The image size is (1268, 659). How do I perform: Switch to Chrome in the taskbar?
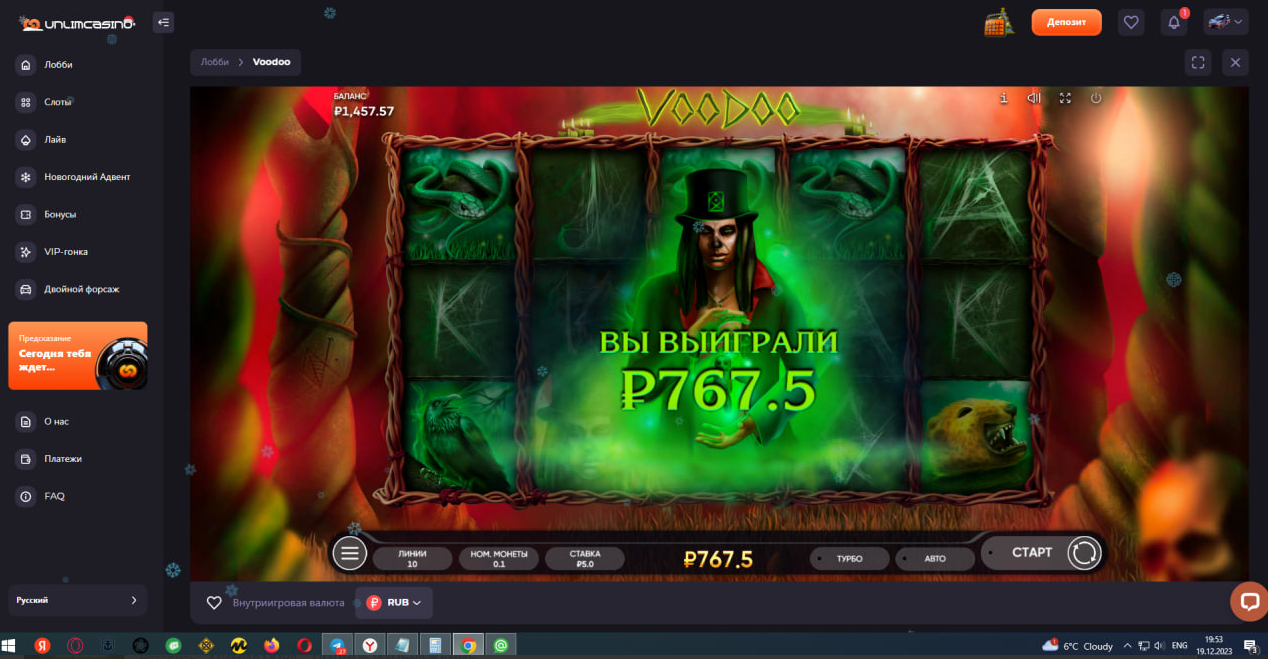coord(468,646)
